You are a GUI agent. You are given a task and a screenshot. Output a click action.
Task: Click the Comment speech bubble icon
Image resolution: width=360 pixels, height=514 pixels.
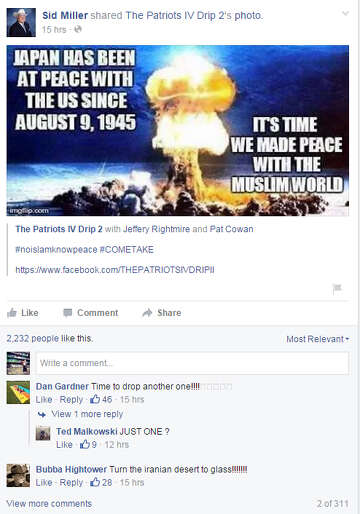(x=68, y=313)
